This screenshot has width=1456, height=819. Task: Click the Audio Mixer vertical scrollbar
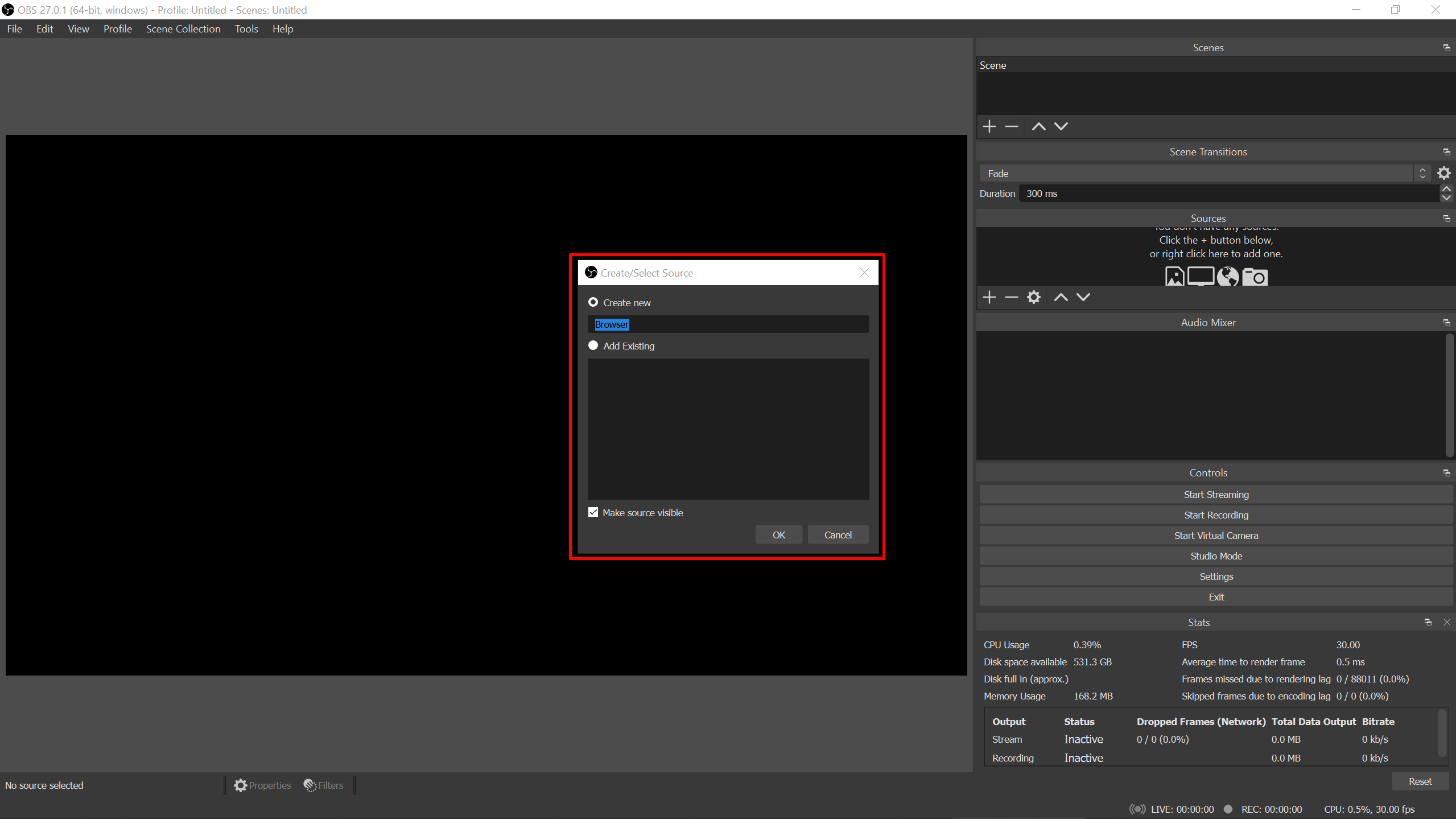click(x=1450, y=396)
